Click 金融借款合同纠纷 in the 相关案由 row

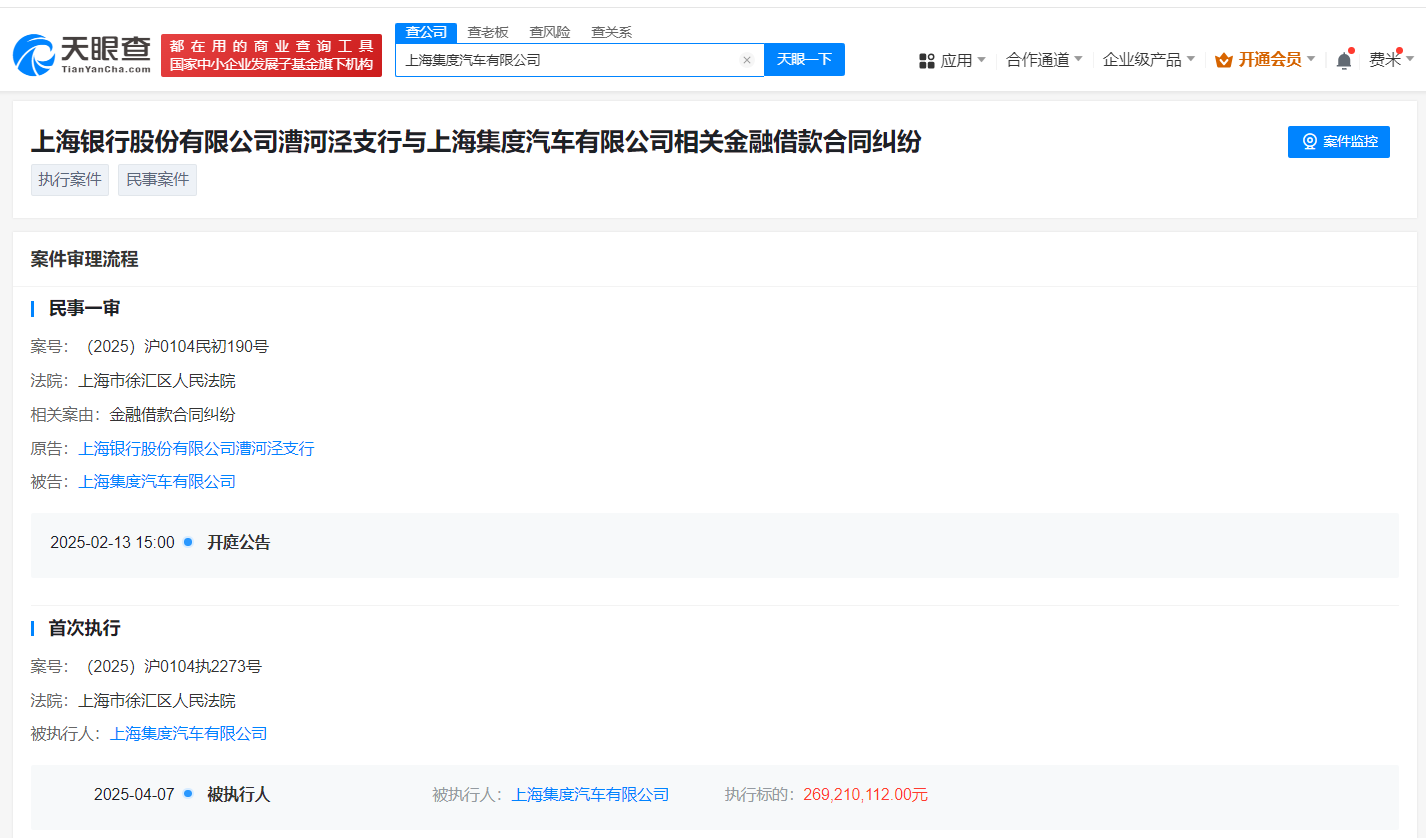click(173, 415)
